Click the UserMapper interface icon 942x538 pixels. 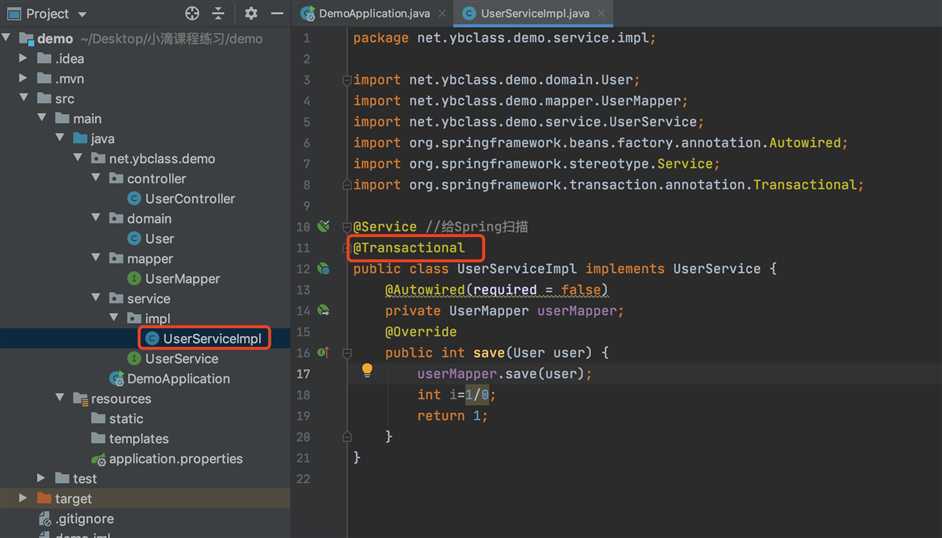(x=134, y=279)
